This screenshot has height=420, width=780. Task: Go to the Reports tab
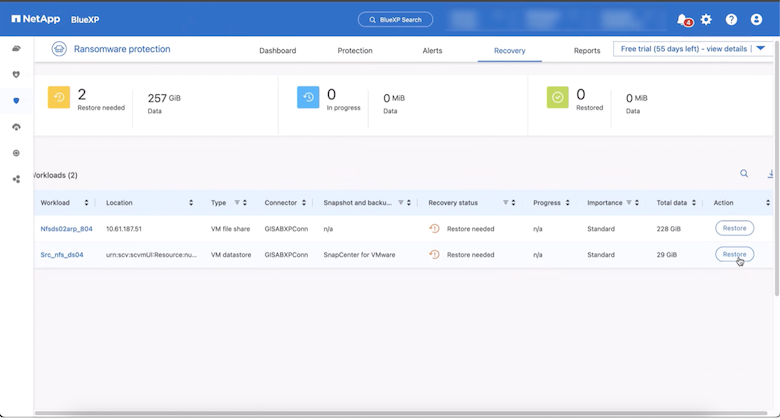(x=587, y=51)
